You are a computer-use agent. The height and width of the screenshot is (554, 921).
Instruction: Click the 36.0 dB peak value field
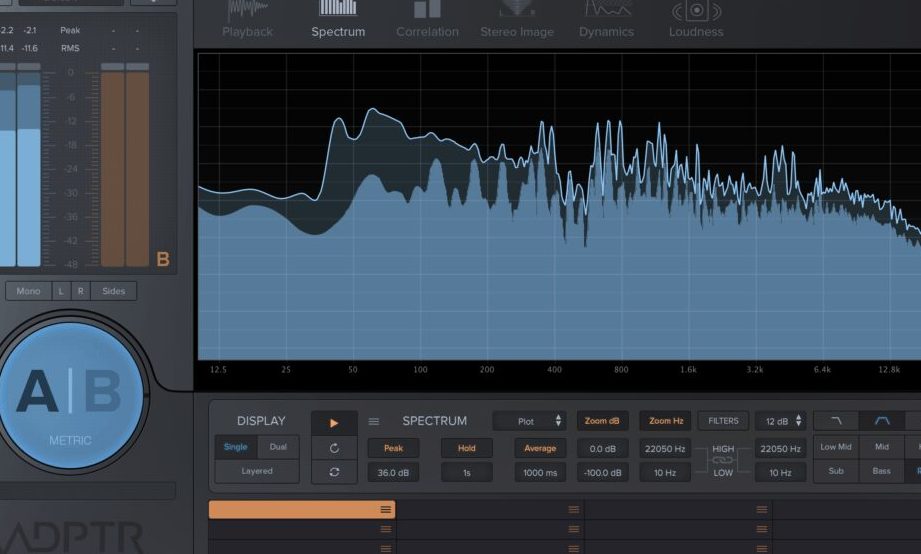(394, 472)
